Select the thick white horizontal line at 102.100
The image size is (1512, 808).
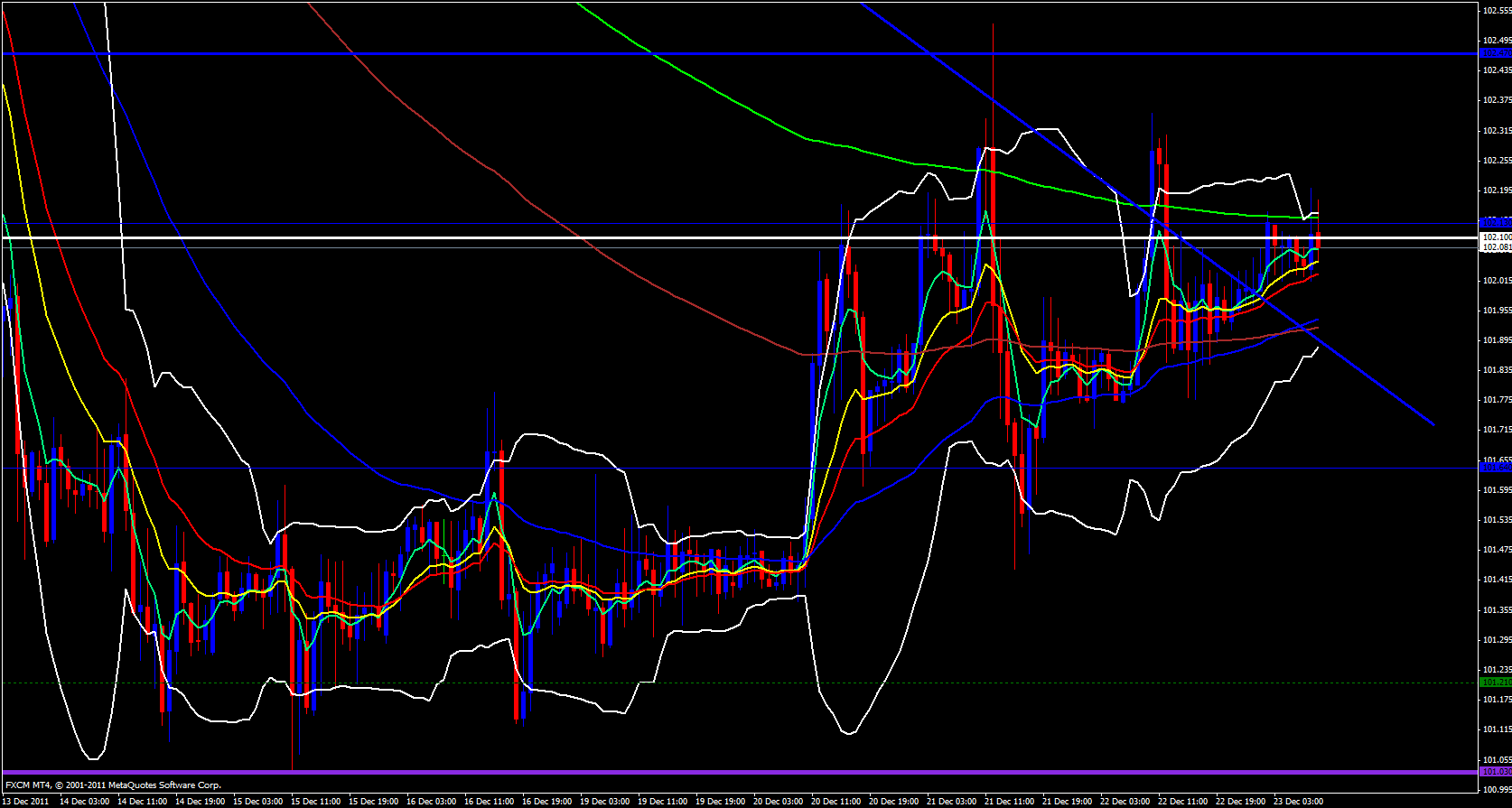(740, 237)
